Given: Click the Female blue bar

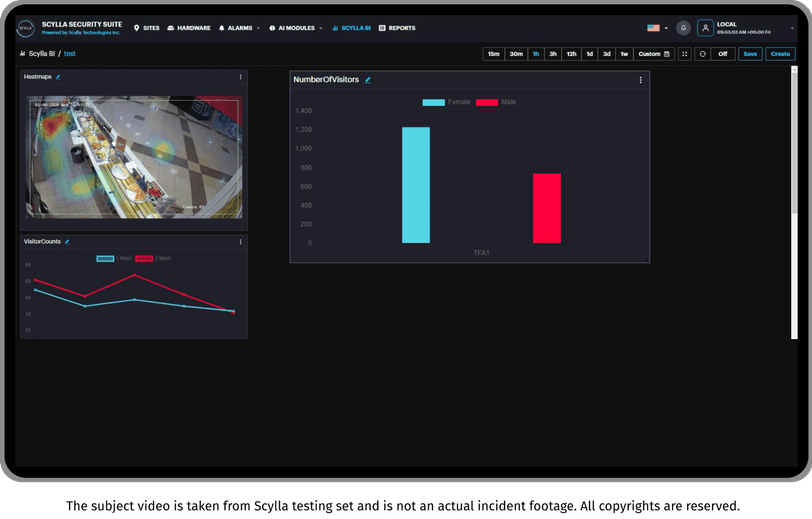Looking at the screenshot, I should tap(416, 185).
